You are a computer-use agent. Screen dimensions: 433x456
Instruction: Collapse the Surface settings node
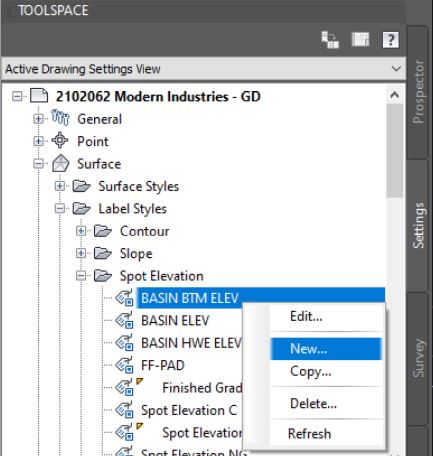pyautogui.click(x=38, y=164)
